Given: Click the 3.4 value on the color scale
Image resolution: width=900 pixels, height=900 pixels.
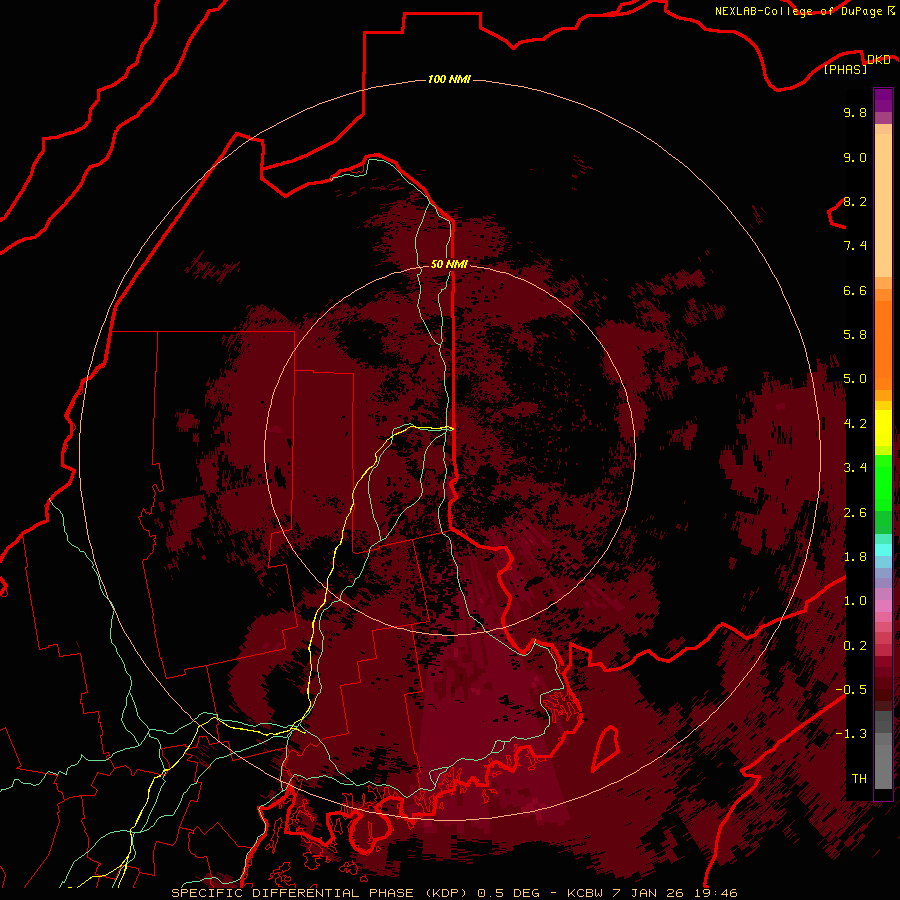Looking at the screenshot, I should click(x=855, y=468).
